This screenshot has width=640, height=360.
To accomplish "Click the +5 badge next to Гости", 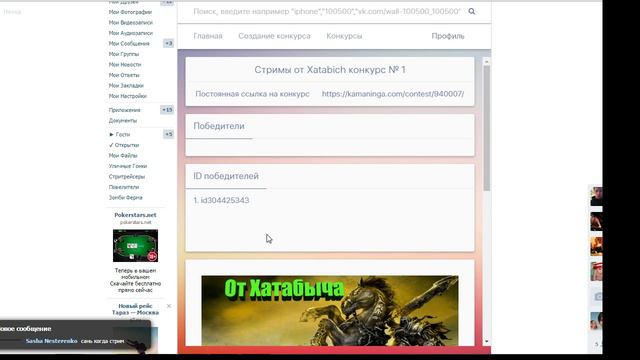I will click(x=169, y=134).
